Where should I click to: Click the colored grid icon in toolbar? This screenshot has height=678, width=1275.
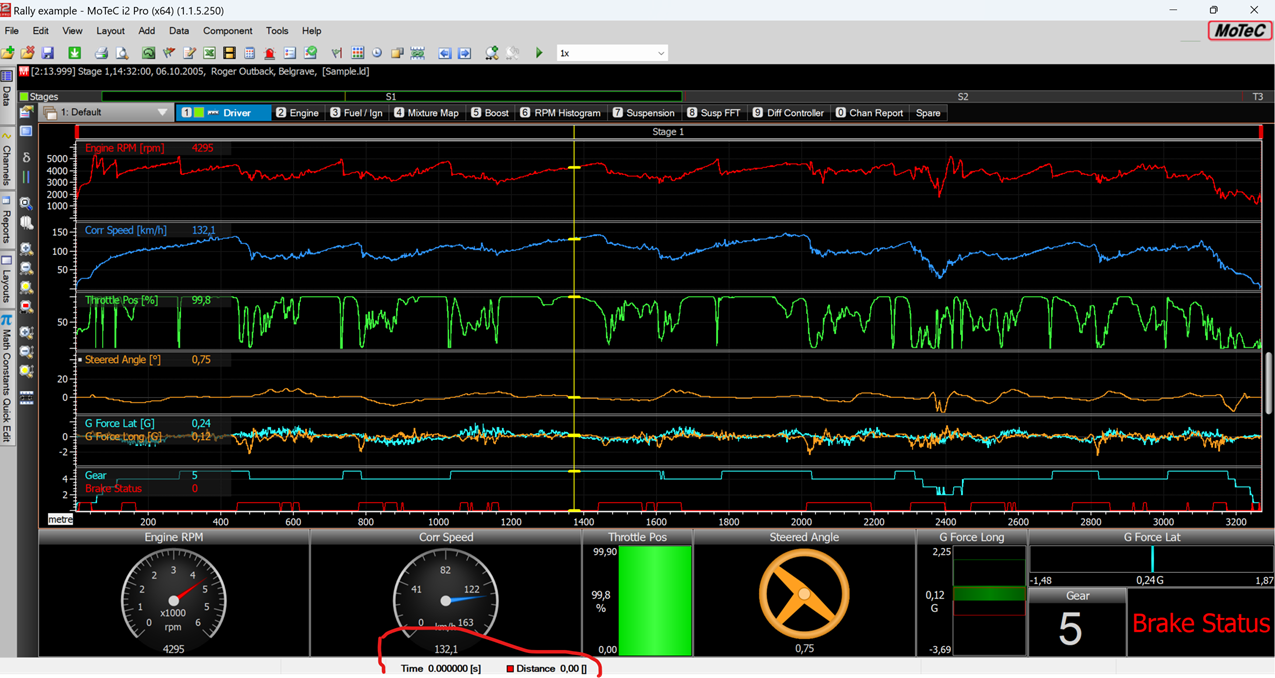357,53
